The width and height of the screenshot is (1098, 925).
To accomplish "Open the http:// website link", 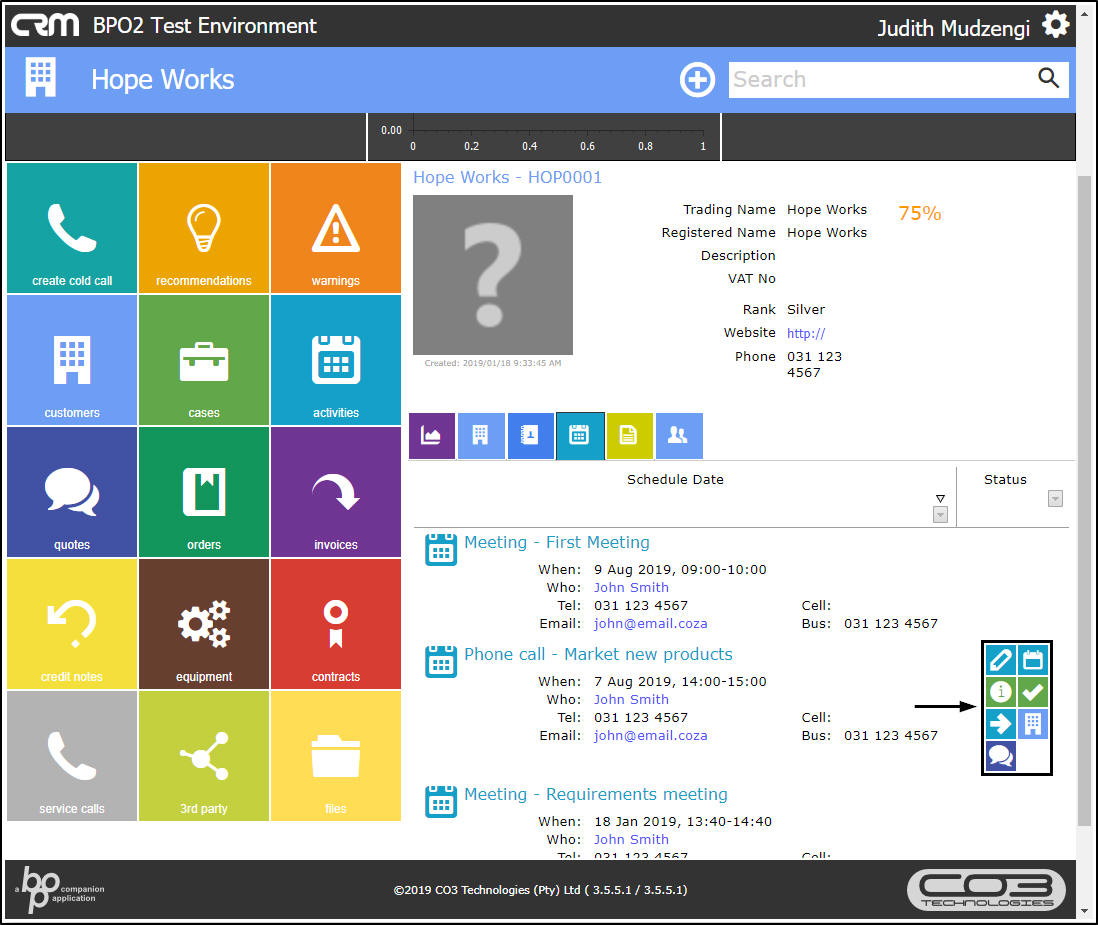I will pyautogui.click(x=806, y=334).
